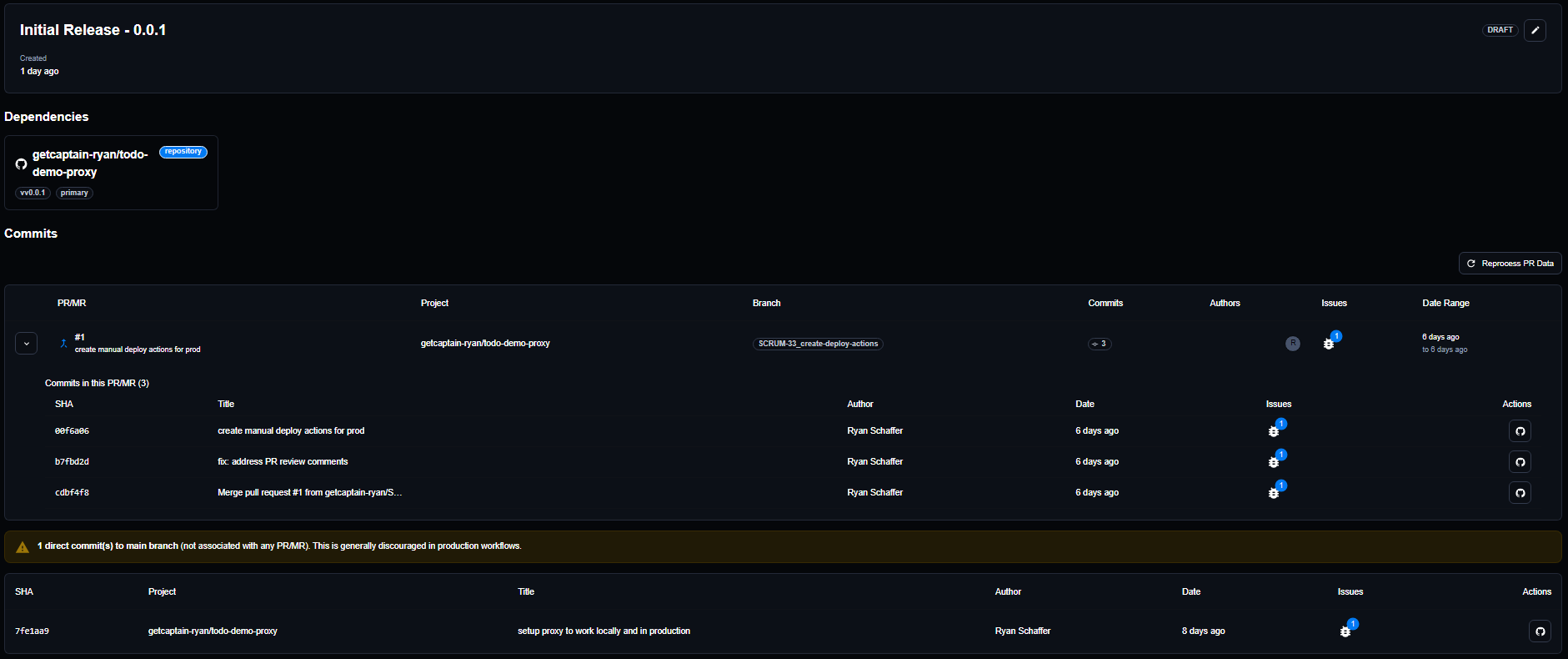Click the author avatar in PR #1 row
Image resolution: width=1568 pixels, height=659 pixels.
[1292, 344]
